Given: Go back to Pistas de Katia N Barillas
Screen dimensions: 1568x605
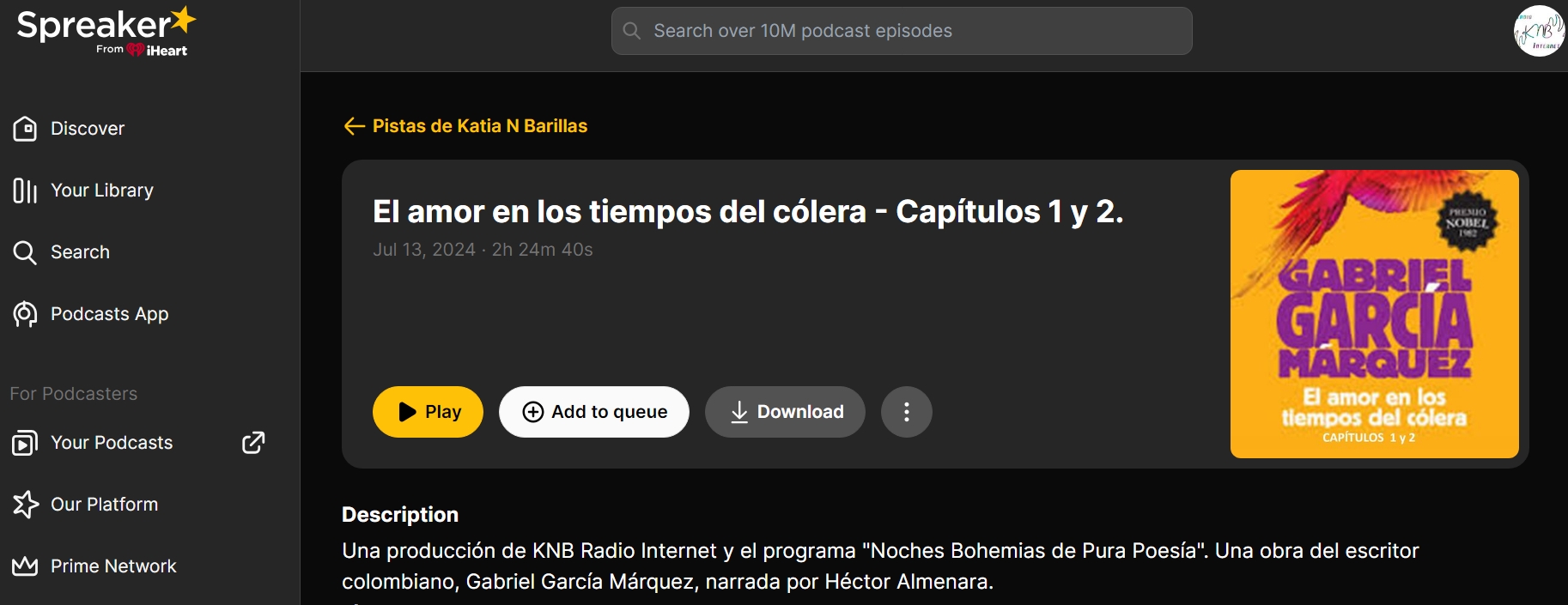Looking at the screenshot, I should coord(479,126).
